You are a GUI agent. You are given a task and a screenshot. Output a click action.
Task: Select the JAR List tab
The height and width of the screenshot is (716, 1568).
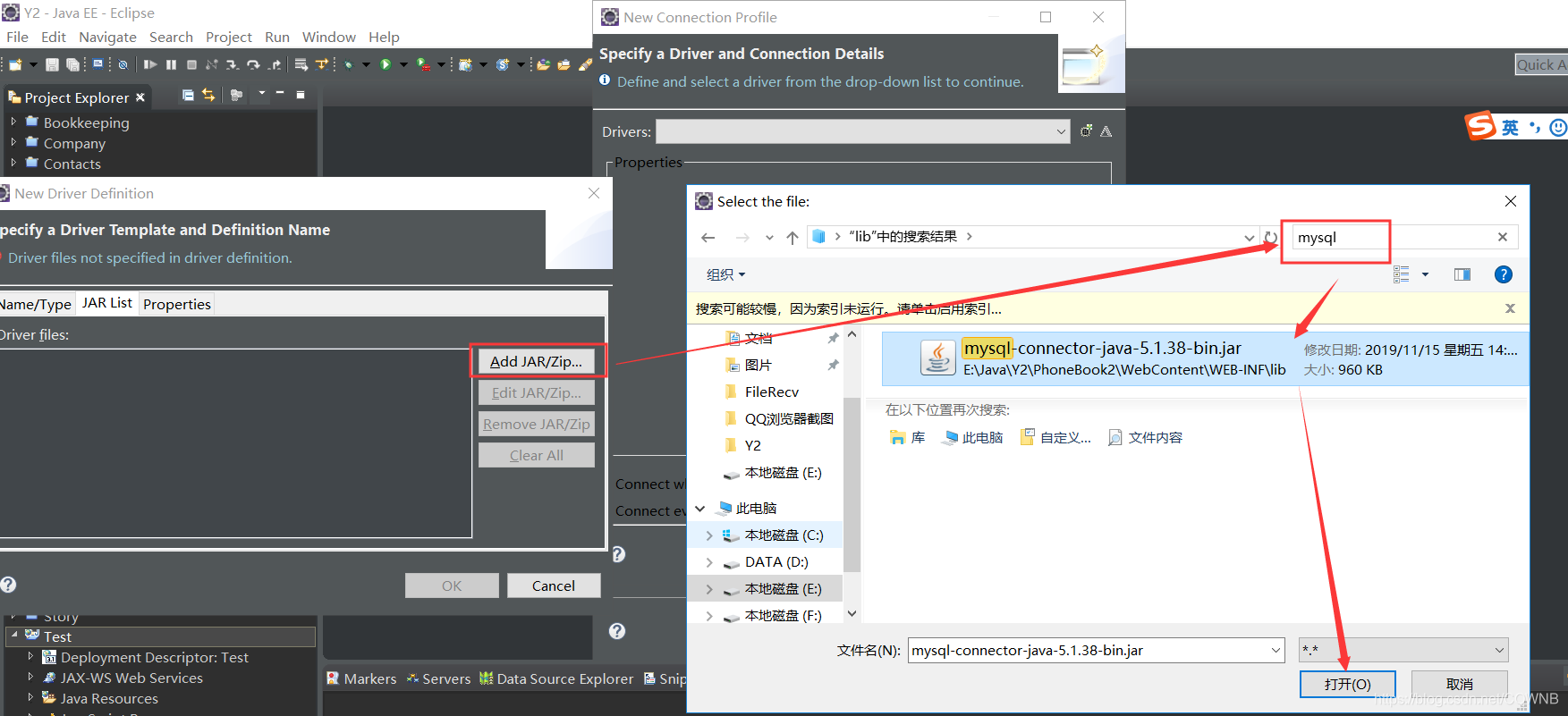107,302
